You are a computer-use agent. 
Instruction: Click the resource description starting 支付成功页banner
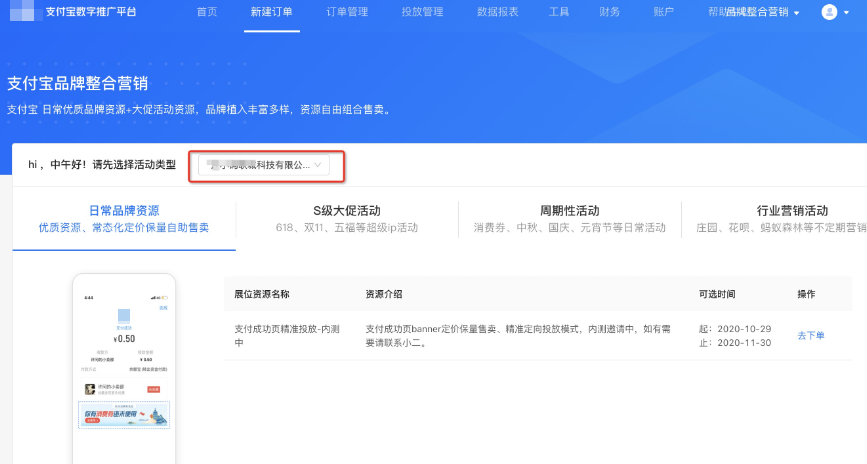pyautogui.click(x=518, y=336)
